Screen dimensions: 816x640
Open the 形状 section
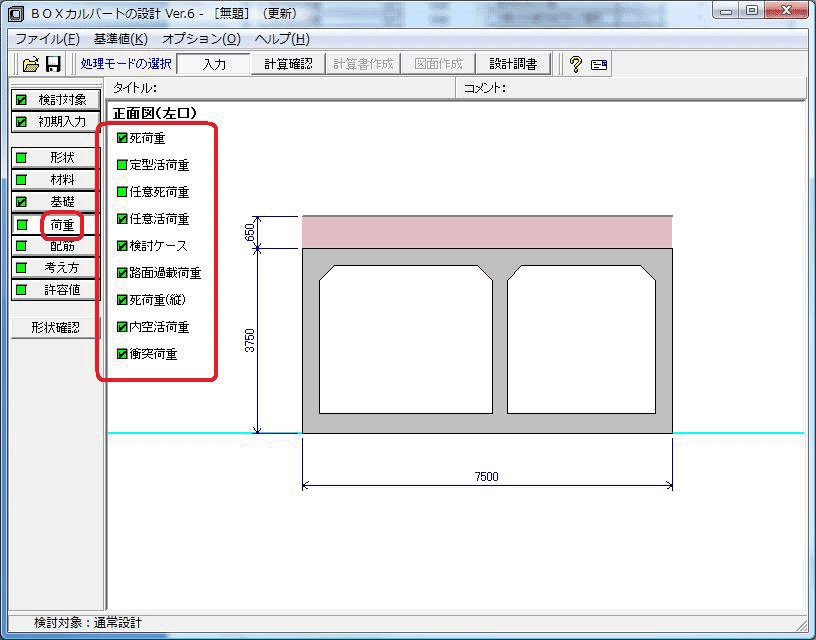(55, 157)
